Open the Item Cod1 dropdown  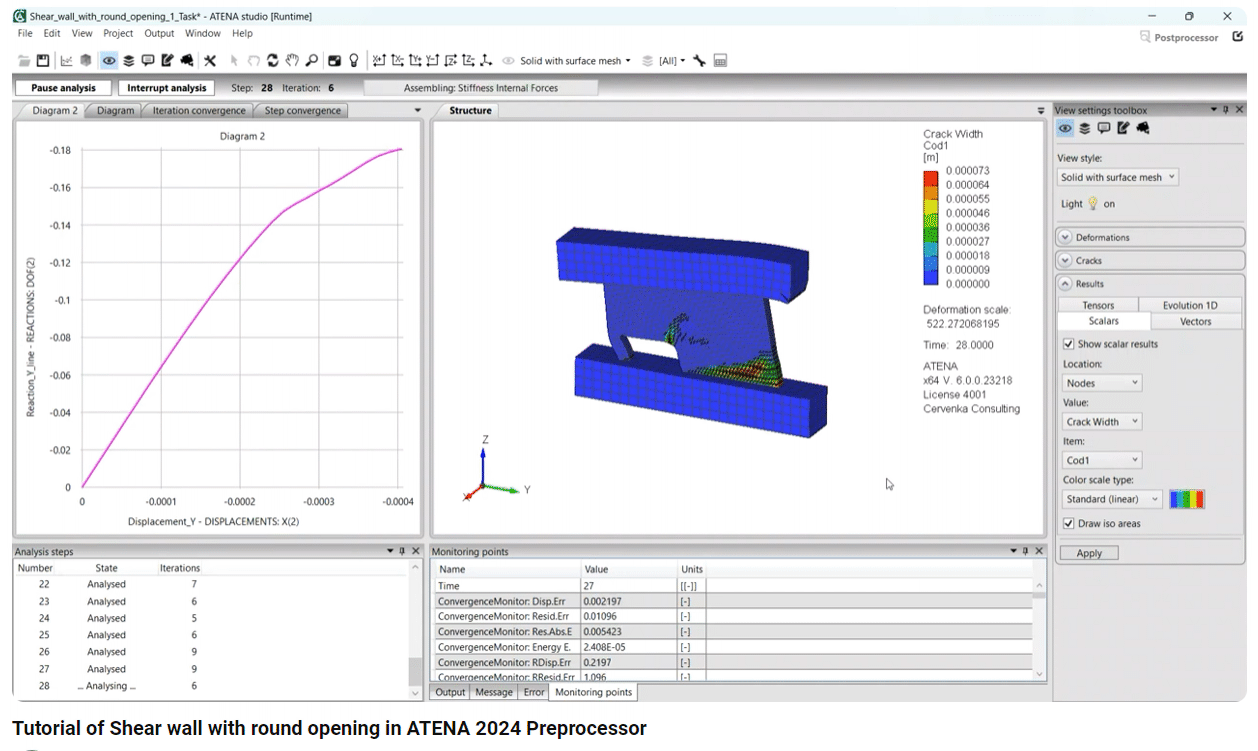tap(1102, 460)
